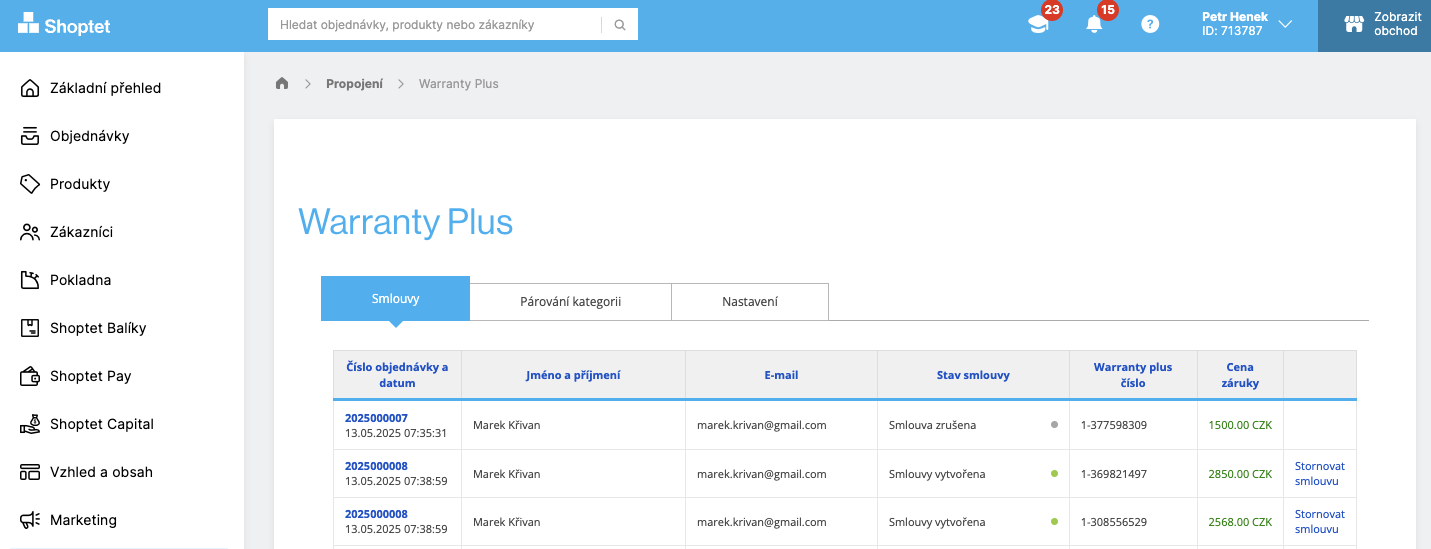Open the Marketing sidebar item
This screenshot has width=1431, height=549.
[83, 520]
